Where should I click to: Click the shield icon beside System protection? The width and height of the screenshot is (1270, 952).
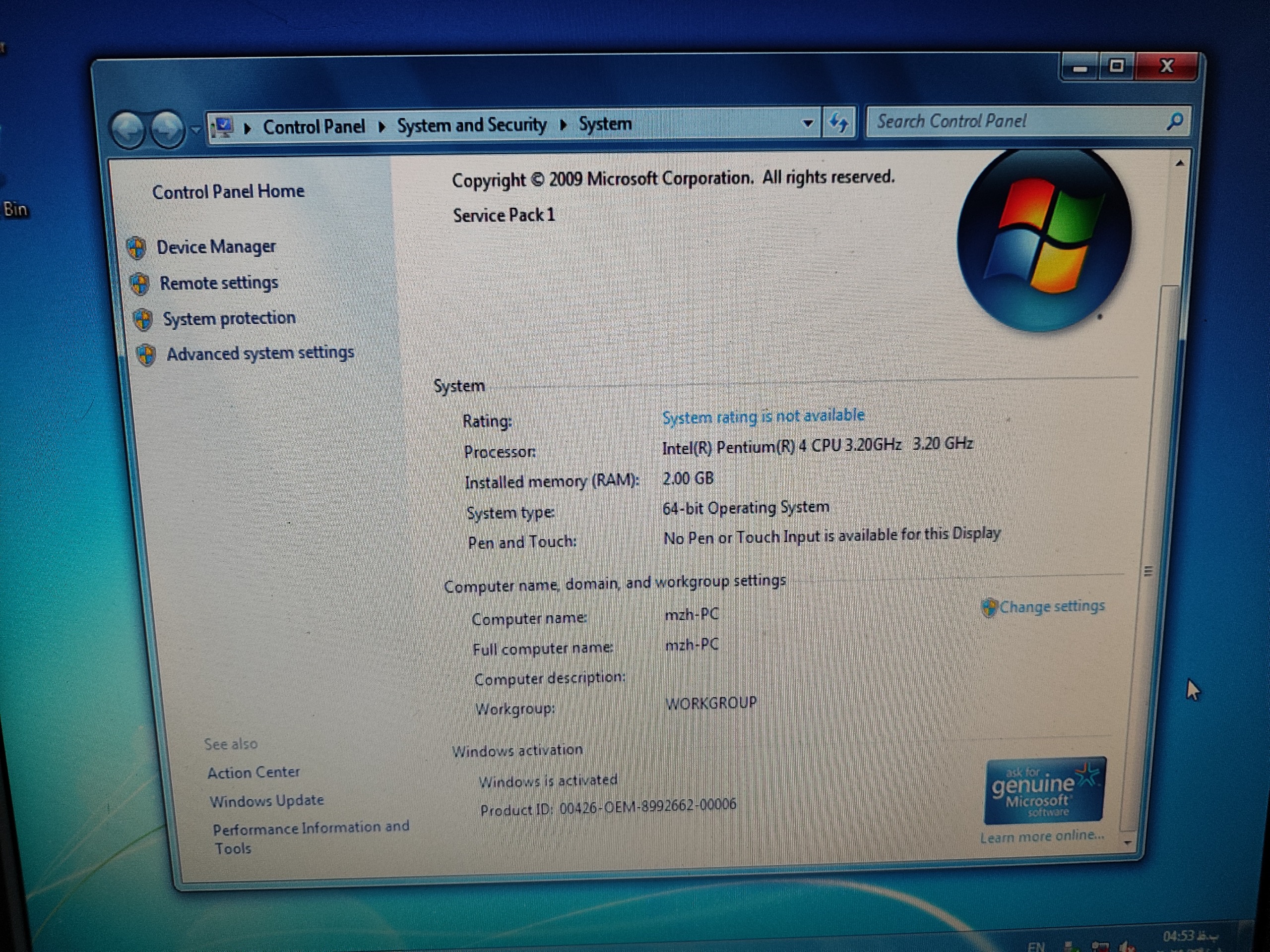143,320
